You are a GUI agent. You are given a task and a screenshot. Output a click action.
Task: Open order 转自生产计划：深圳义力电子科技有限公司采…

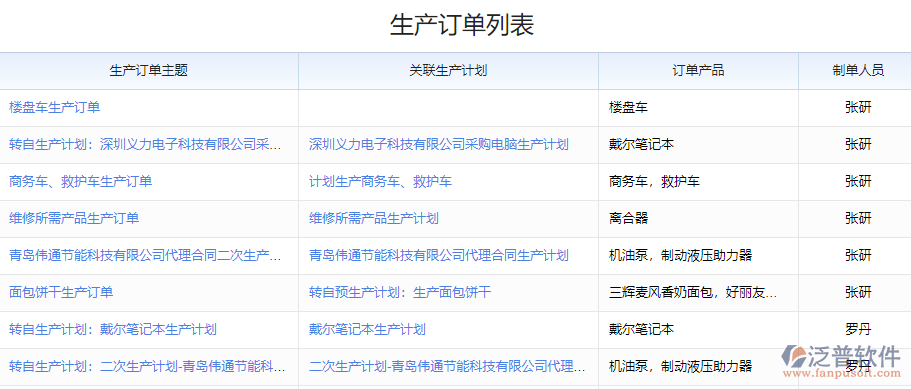[145, 145]
